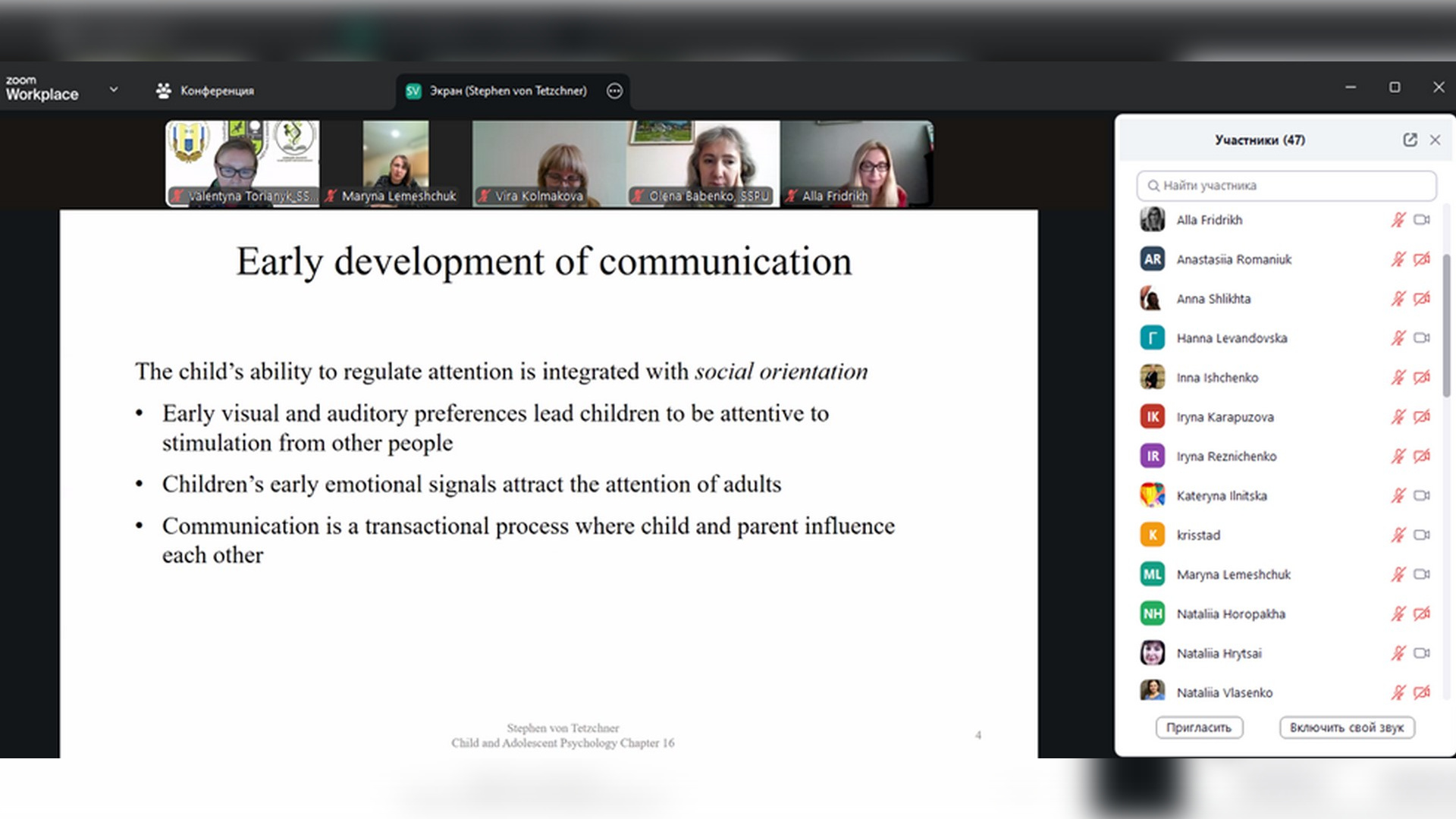The height and width of the screenshot is (819, 1456).
Task: Click the participants list scrollbar
Action: [1447, 326]
